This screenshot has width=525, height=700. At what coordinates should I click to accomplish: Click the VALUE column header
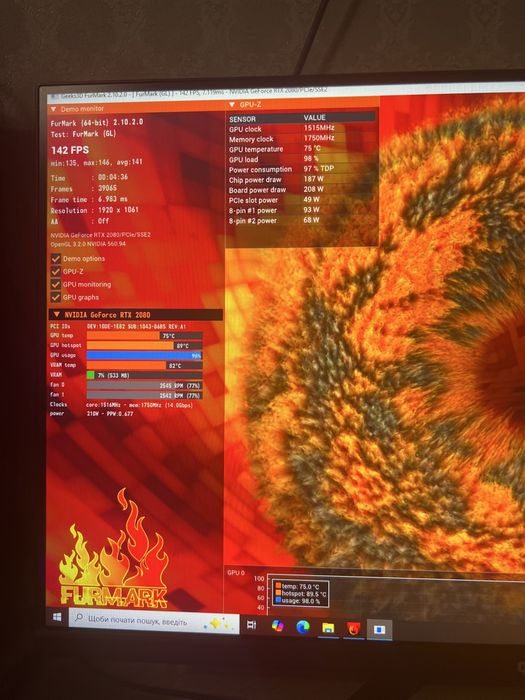314,117
